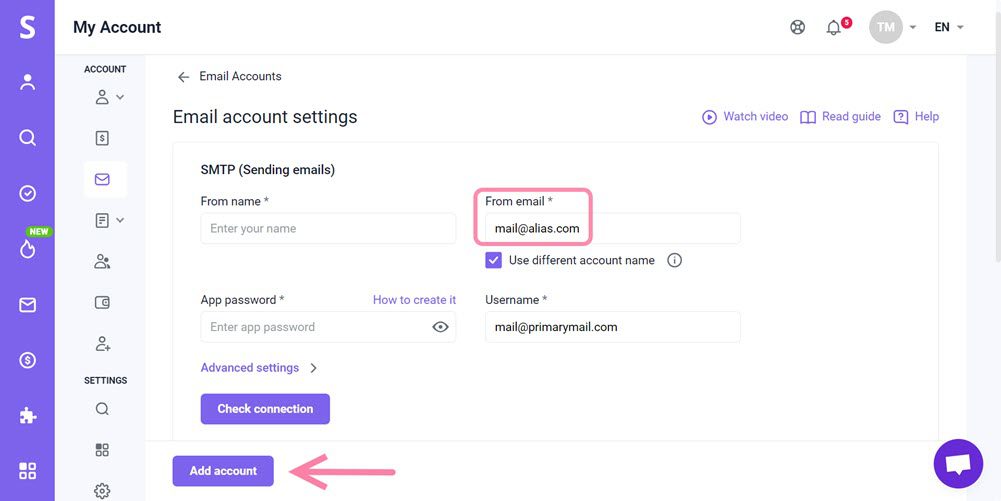1001x501 pixels.
Task: Toggle app password visibility eye icon
Action: (440, 327)
